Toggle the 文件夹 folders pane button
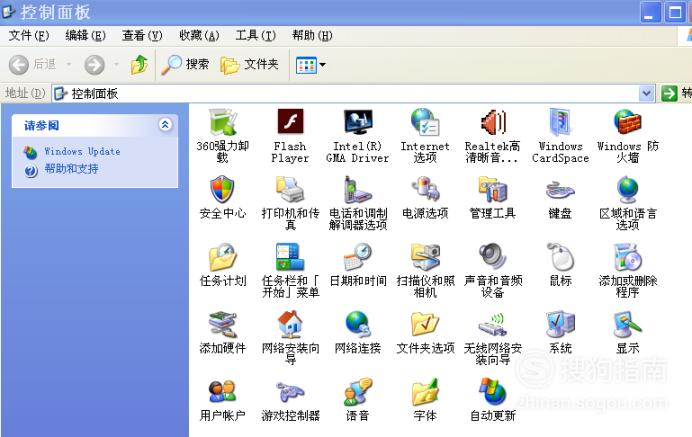This screenshot has height=437, width=692. point(249,65)
